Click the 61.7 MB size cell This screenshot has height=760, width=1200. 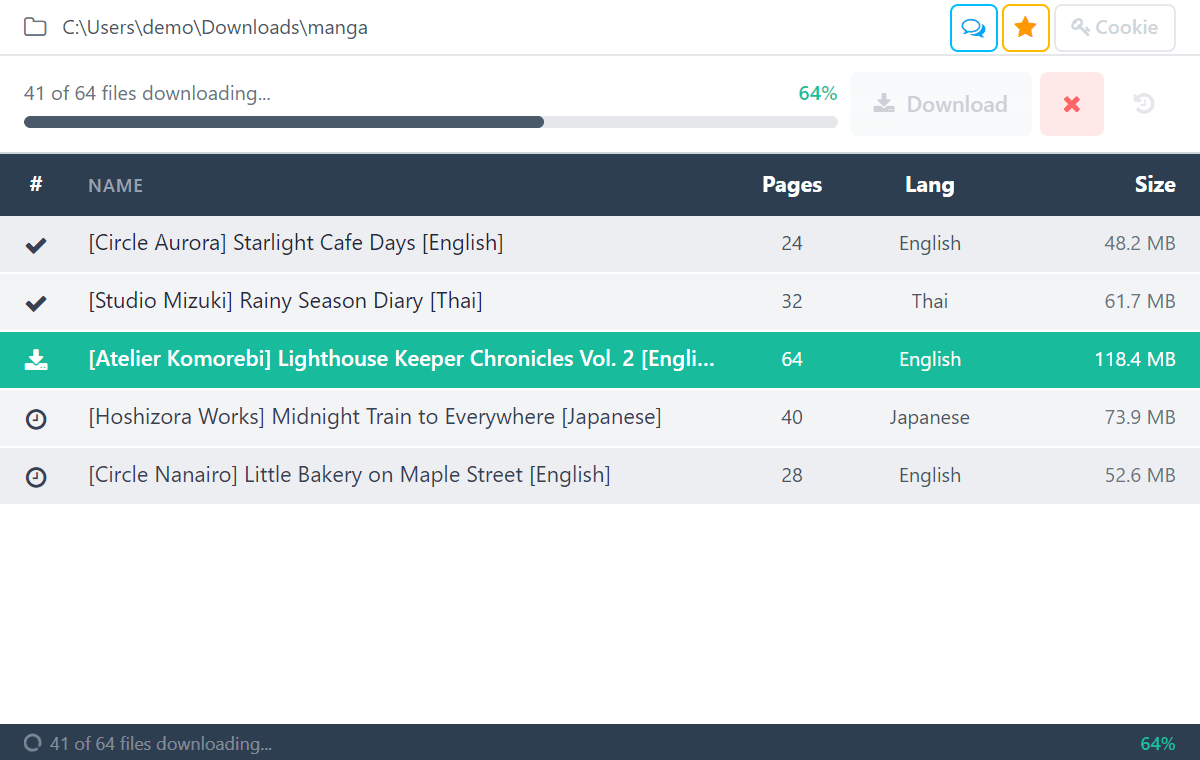coord(1141,301)
